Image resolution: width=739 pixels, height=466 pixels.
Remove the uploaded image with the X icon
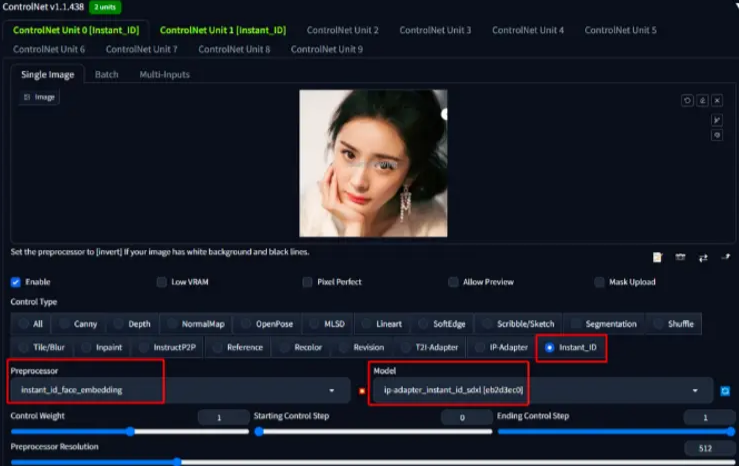pyautogui.click(x=717, y=100)
